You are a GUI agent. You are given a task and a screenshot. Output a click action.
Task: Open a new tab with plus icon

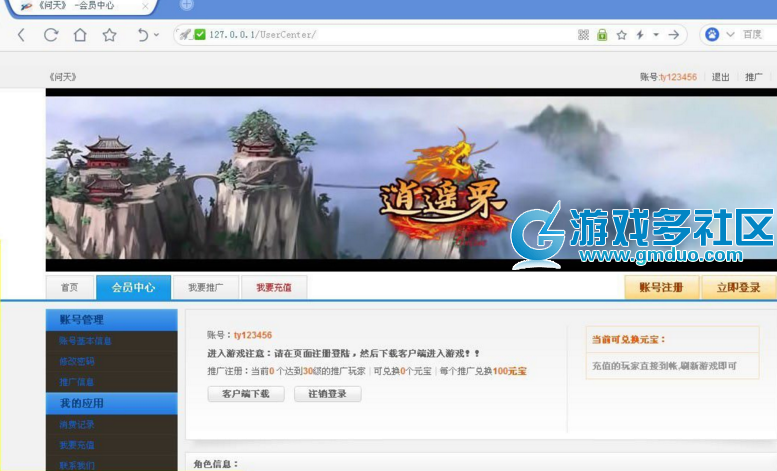click(186, 5)
